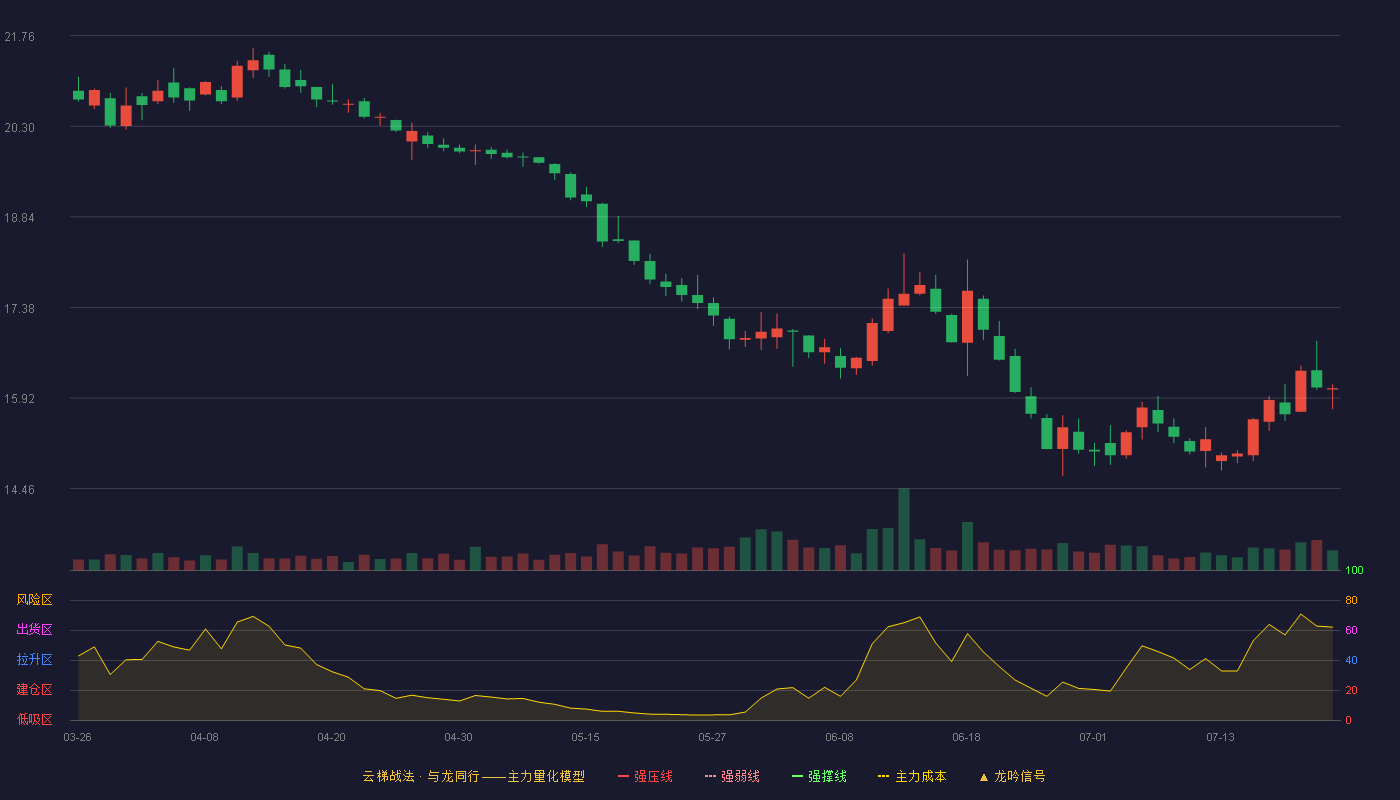Toggle the 强撑线 legend series
1400x800 pixels.
tap(819, 776)
